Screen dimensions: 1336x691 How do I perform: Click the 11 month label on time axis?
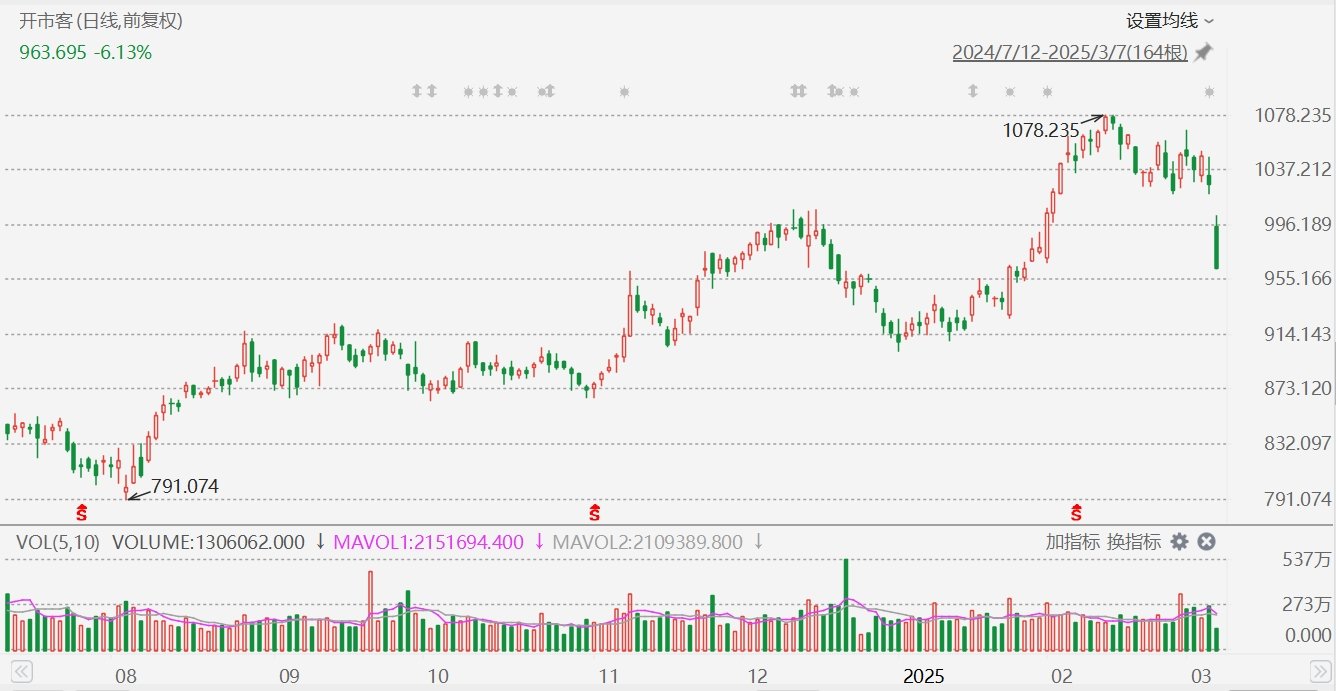609,675
